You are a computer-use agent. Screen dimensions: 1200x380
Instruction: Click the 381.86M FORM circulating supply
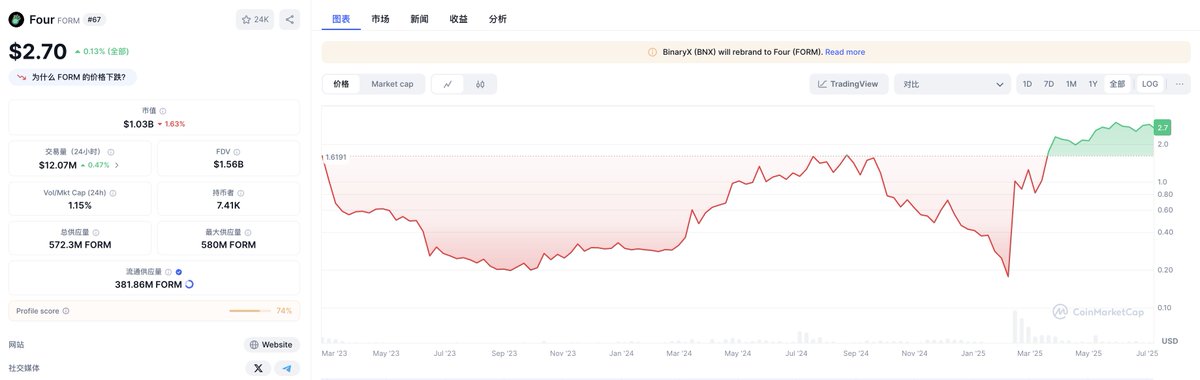point(148,285)
